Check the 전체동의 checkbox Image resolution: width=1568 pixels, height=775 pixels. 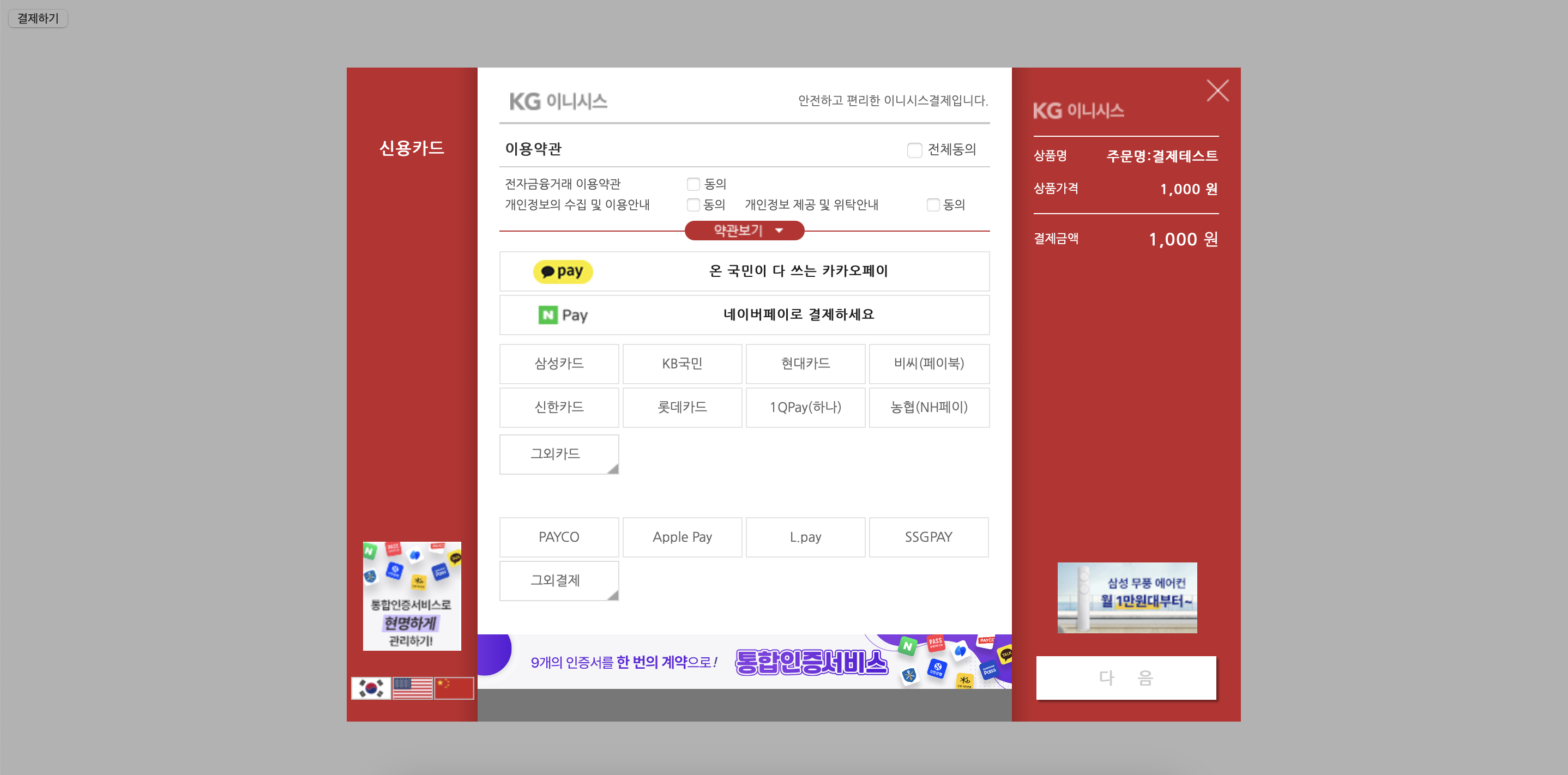click(x=914, y=150)
